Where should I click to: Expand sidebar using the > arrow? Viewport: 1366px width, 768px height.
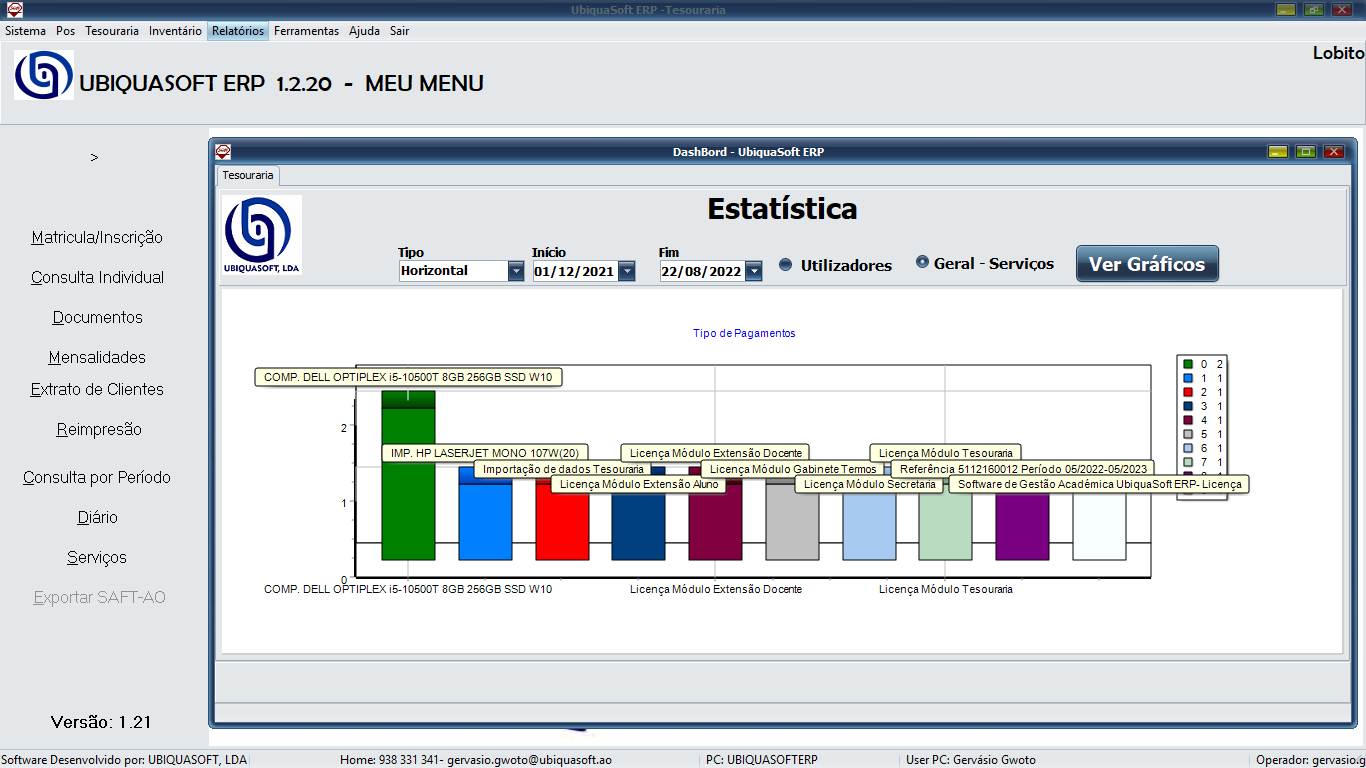94,158
